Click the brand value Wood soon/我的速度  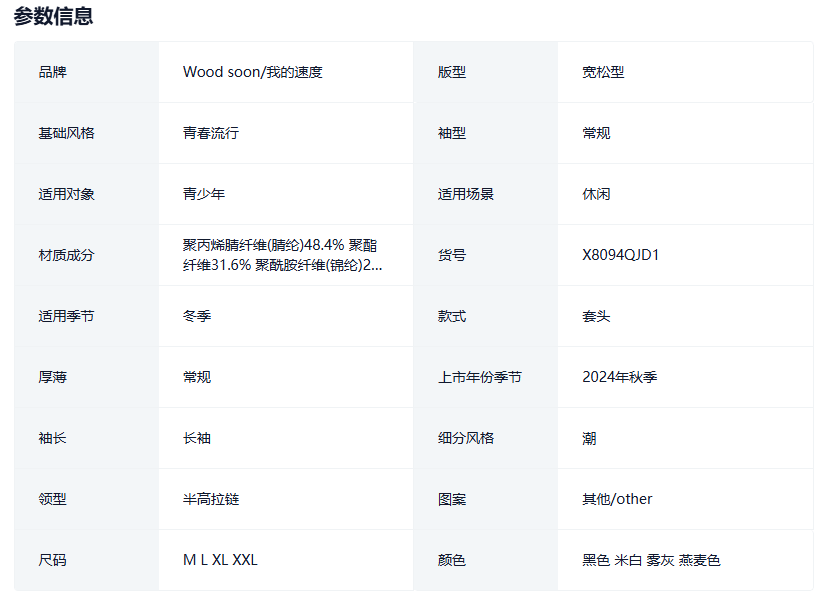click(252, 72)
